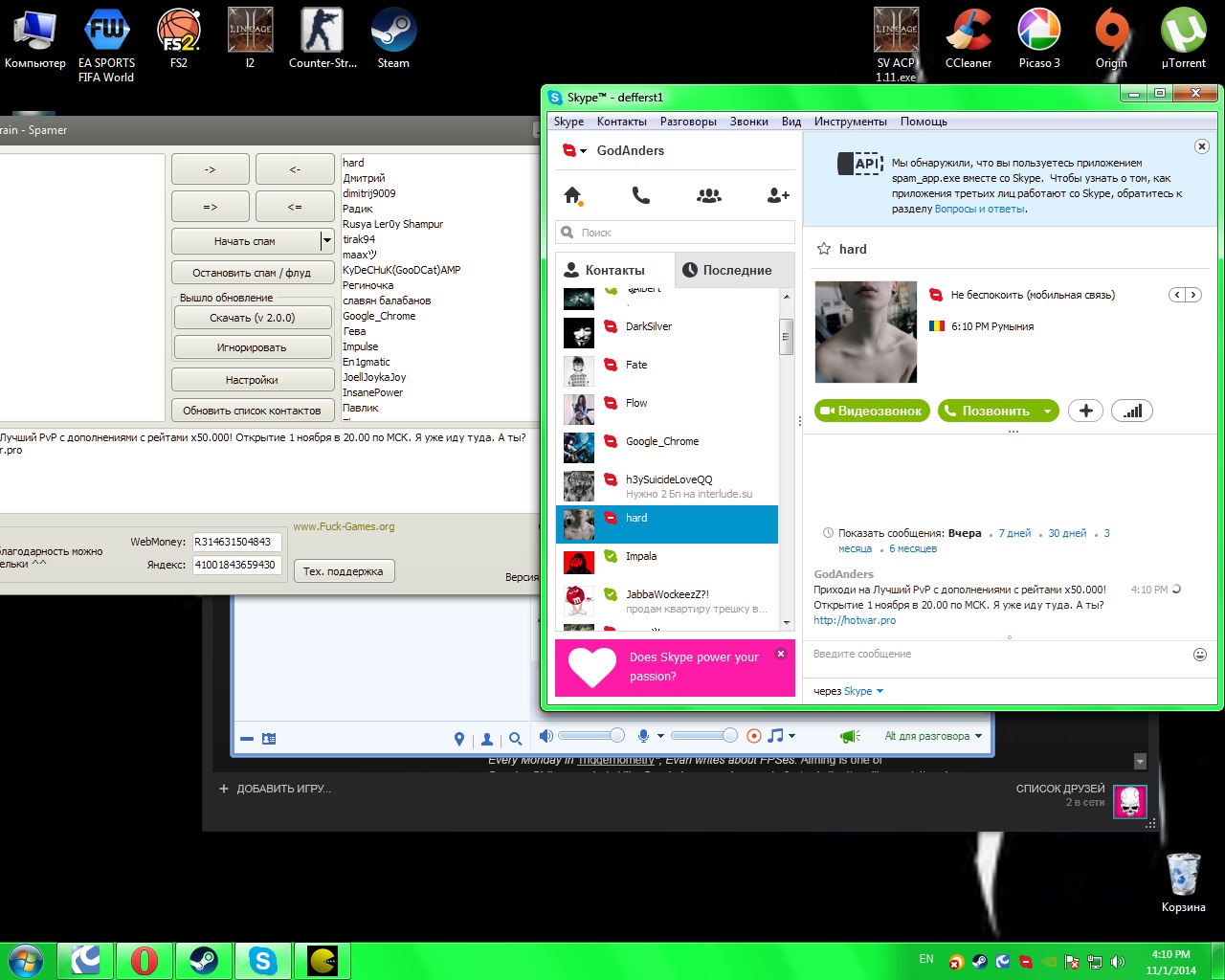Expand the Начать спам dropdown arrow

pyautogui.click(x=326, y=241)
